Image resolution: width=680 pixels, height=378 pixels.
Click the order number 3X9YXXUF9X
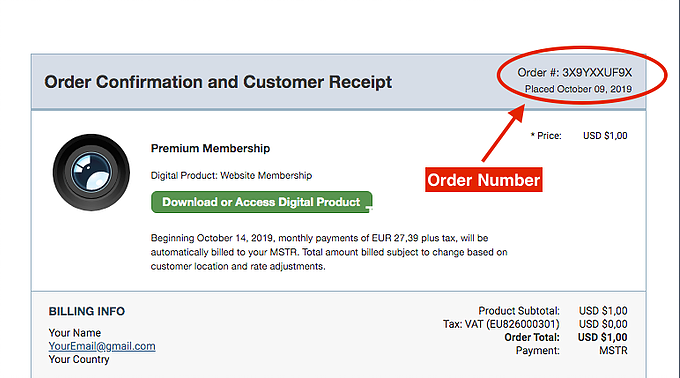click(597, 72)
